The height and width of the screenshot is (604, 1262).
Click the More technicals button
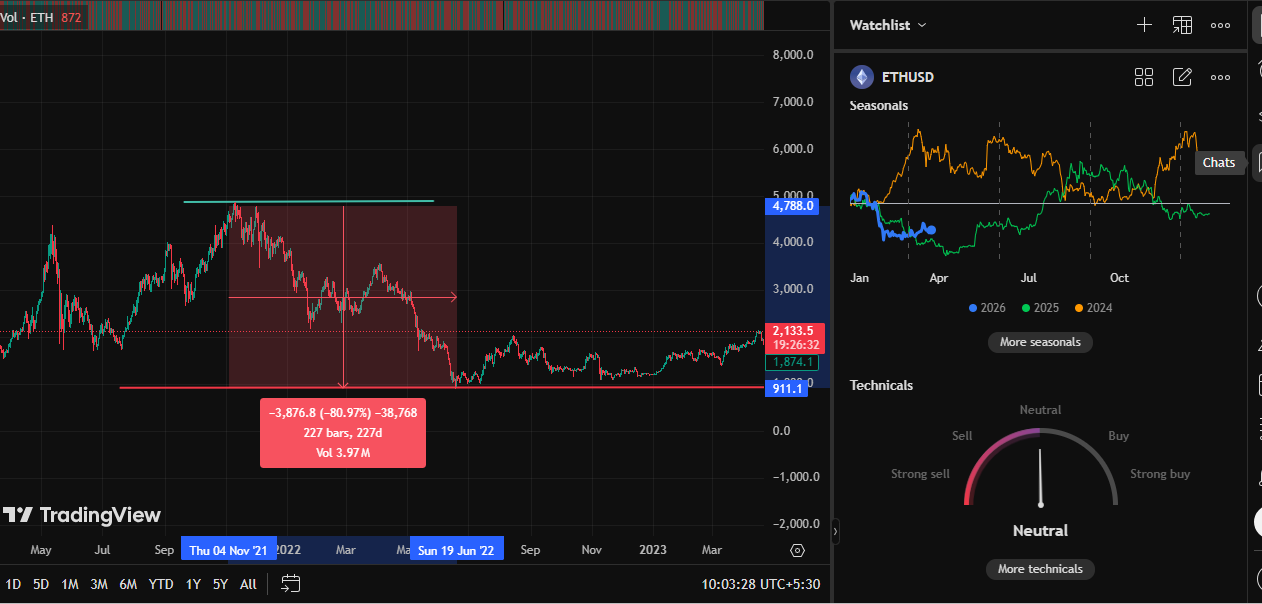coord(1040,569)
